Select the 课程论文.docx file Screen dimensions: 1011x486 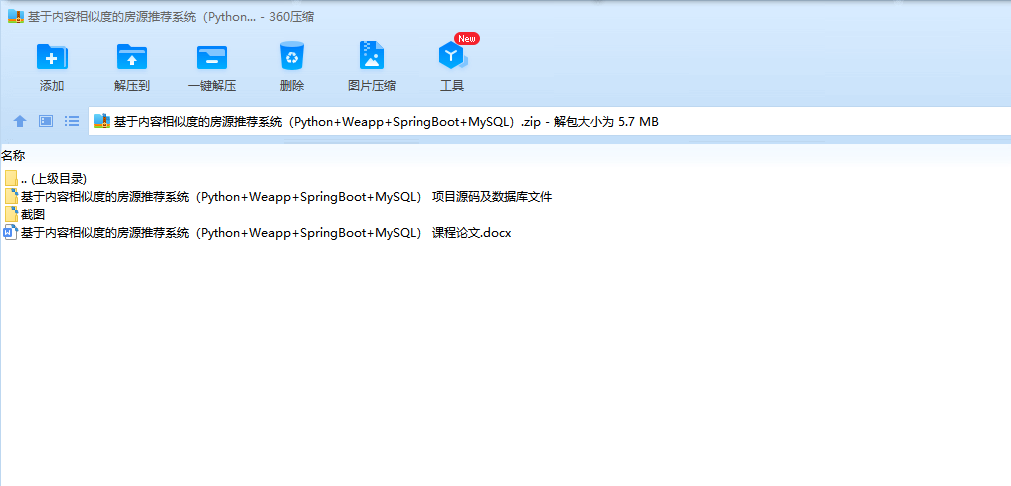pyautogui.click(x=257, y=233)
